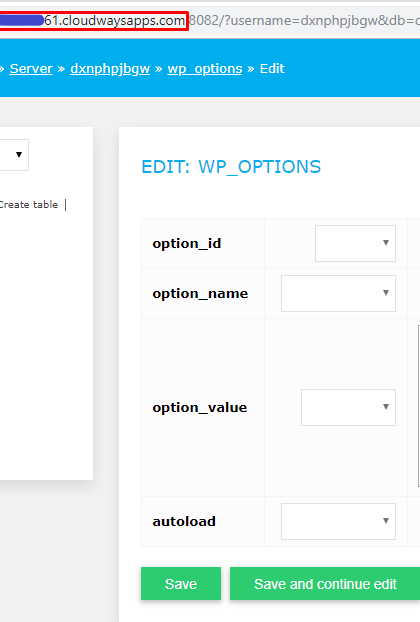Click the option_value text area edge
Screen dimensions: 420x622
tap(418, 406)
